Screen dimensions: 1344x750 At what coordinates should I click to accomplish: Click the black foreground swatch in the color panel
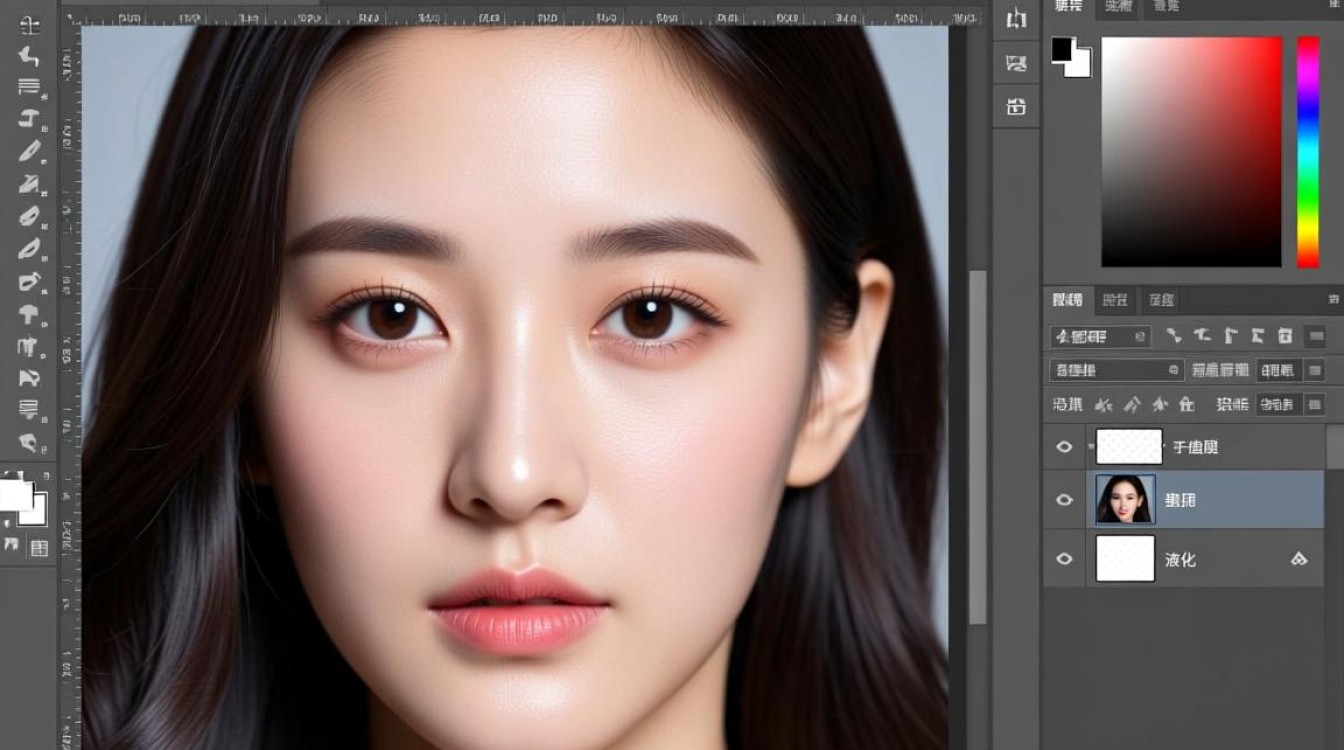[x=1062, y=48]
